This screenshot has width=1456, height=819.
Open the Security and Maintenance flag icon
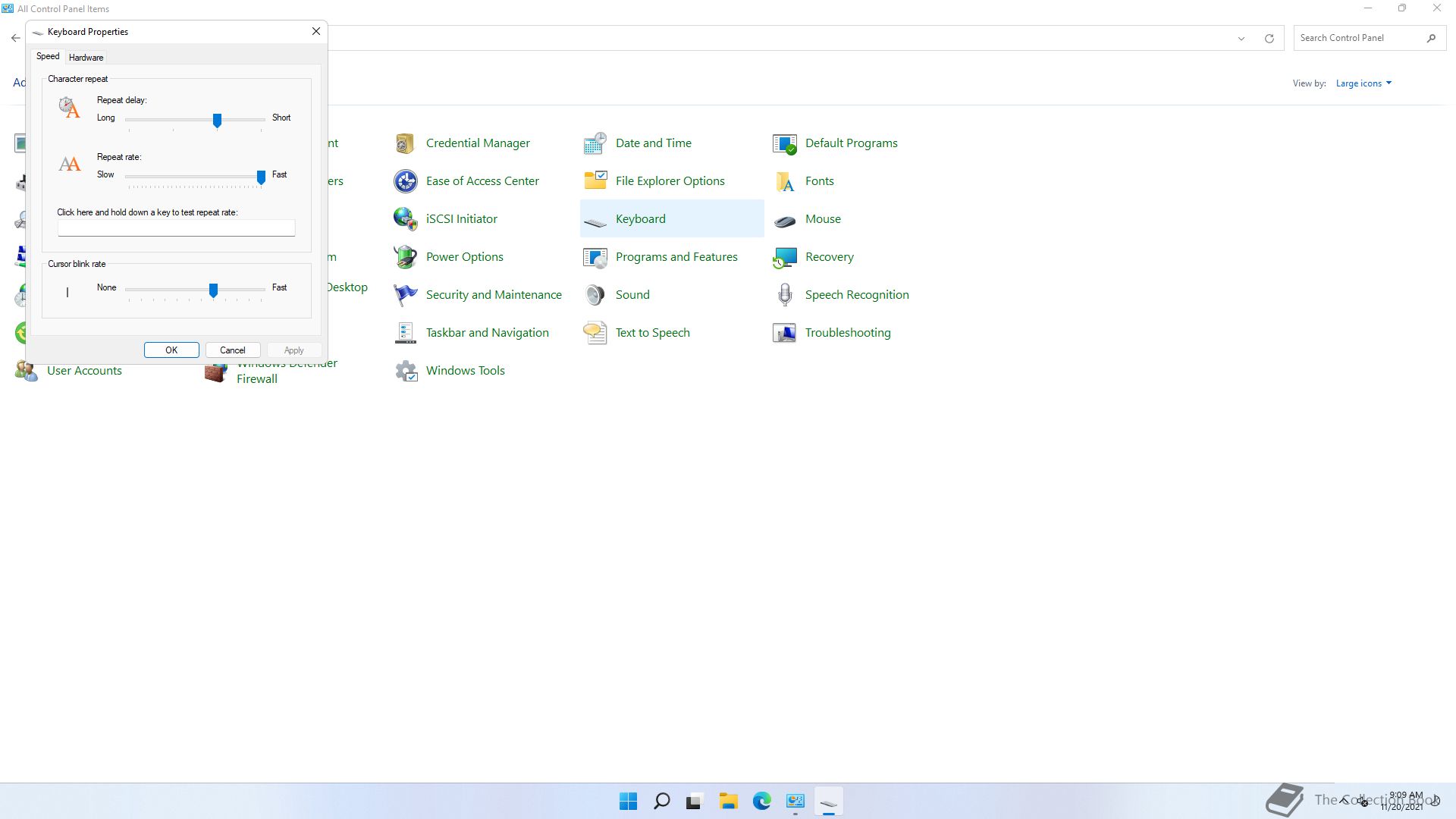[x=405, y=295]
